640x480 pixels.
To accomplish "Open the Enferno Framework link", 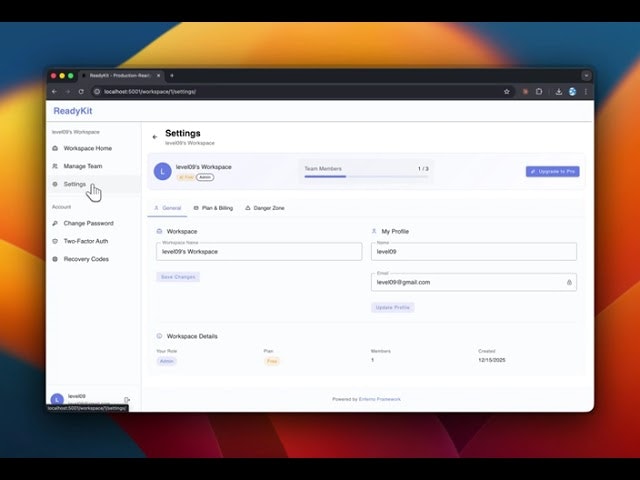I will [x=380, y=399].
